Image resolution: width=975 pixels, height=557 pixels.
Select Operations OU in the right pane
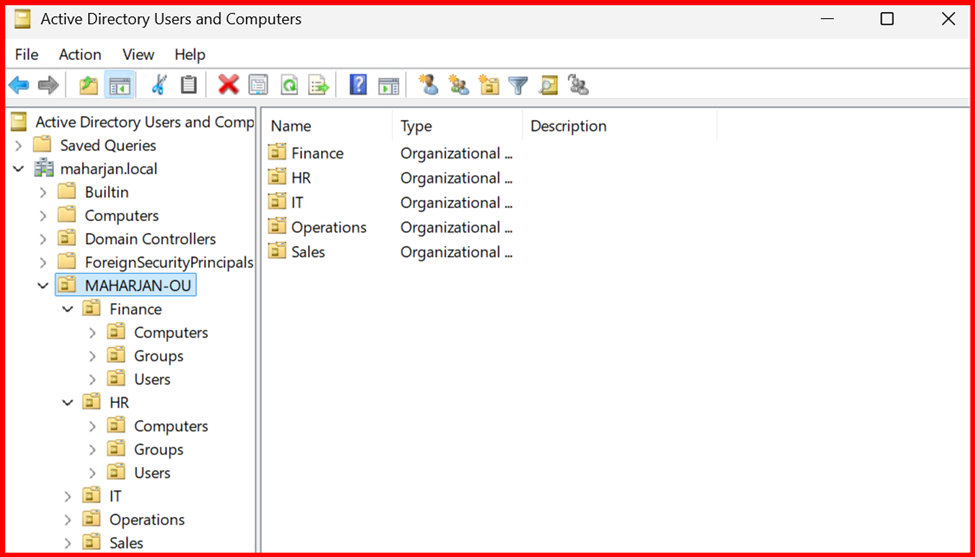click(328, 227)
